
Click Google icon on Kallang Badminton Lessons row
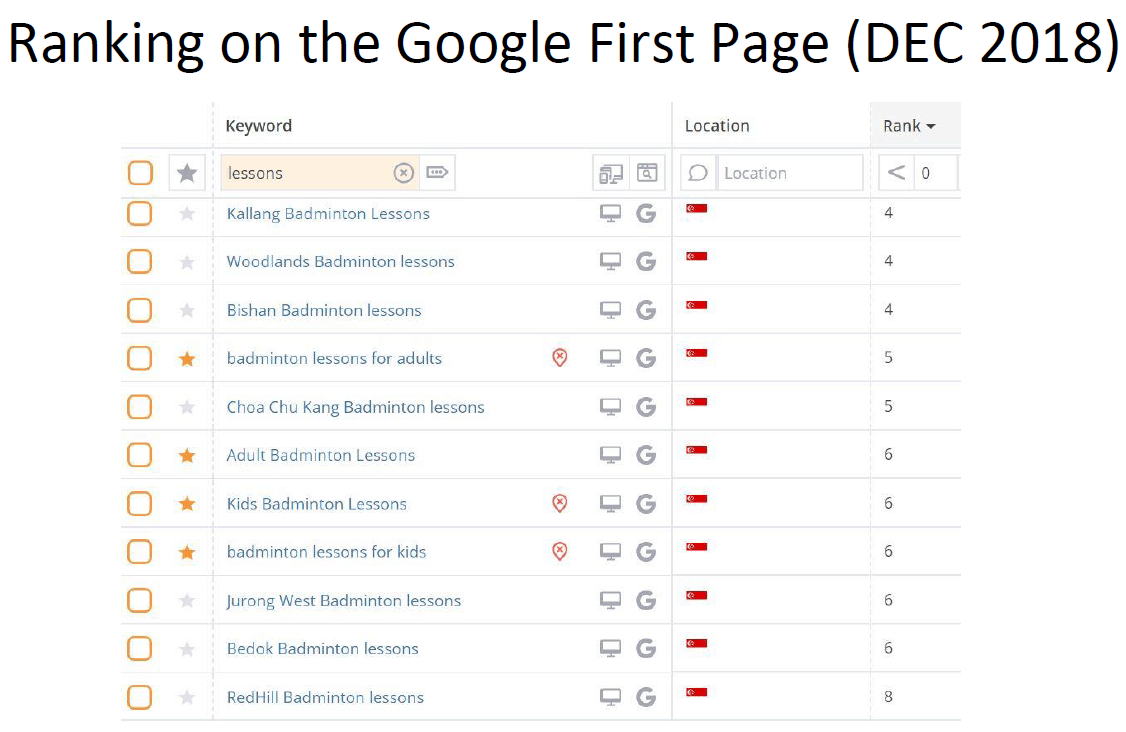(x=646, y=213)
